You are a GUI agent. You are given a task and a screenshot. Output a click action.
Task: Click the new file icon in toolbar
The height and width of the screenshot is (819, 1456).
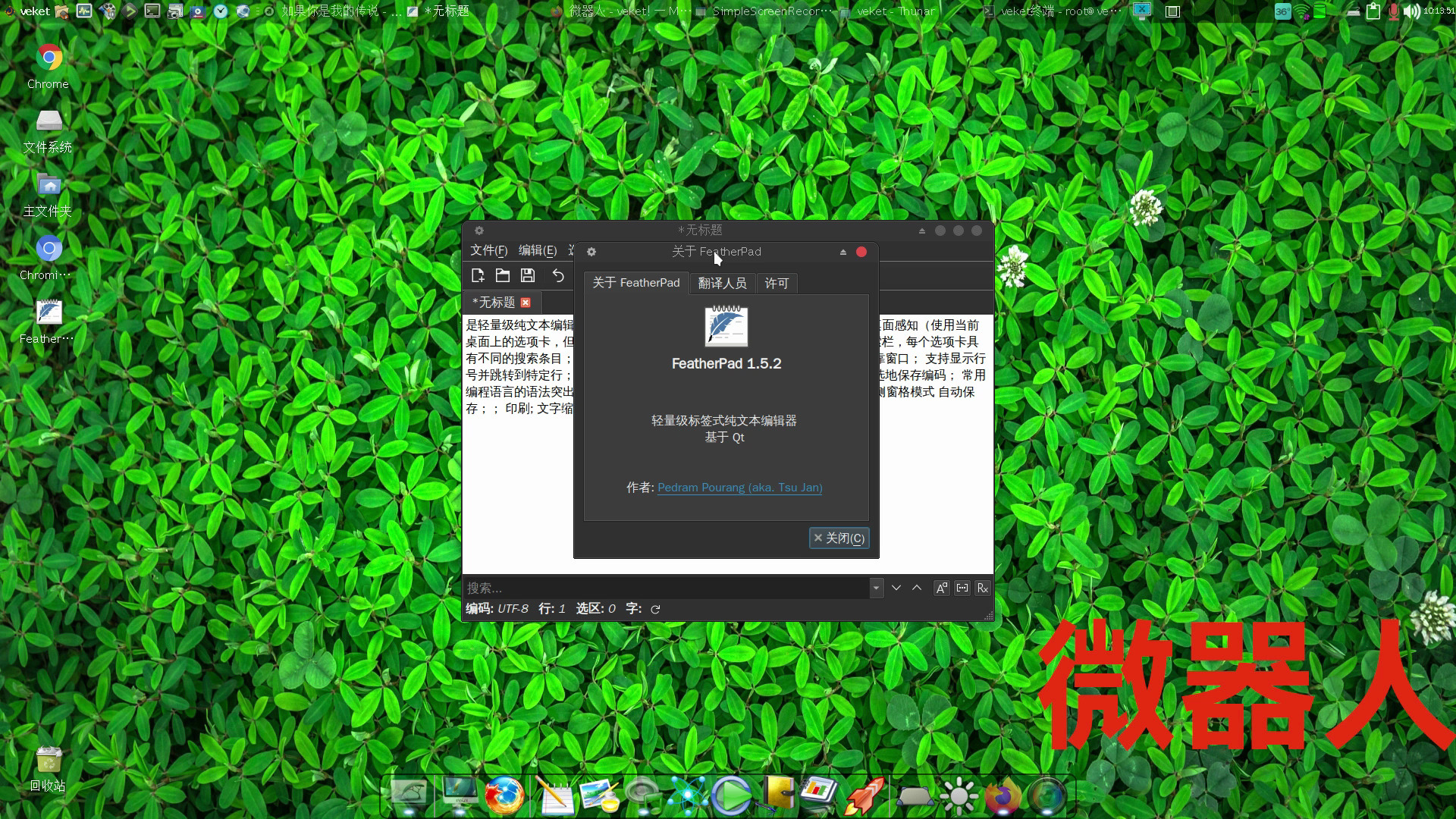click(478, 276)
